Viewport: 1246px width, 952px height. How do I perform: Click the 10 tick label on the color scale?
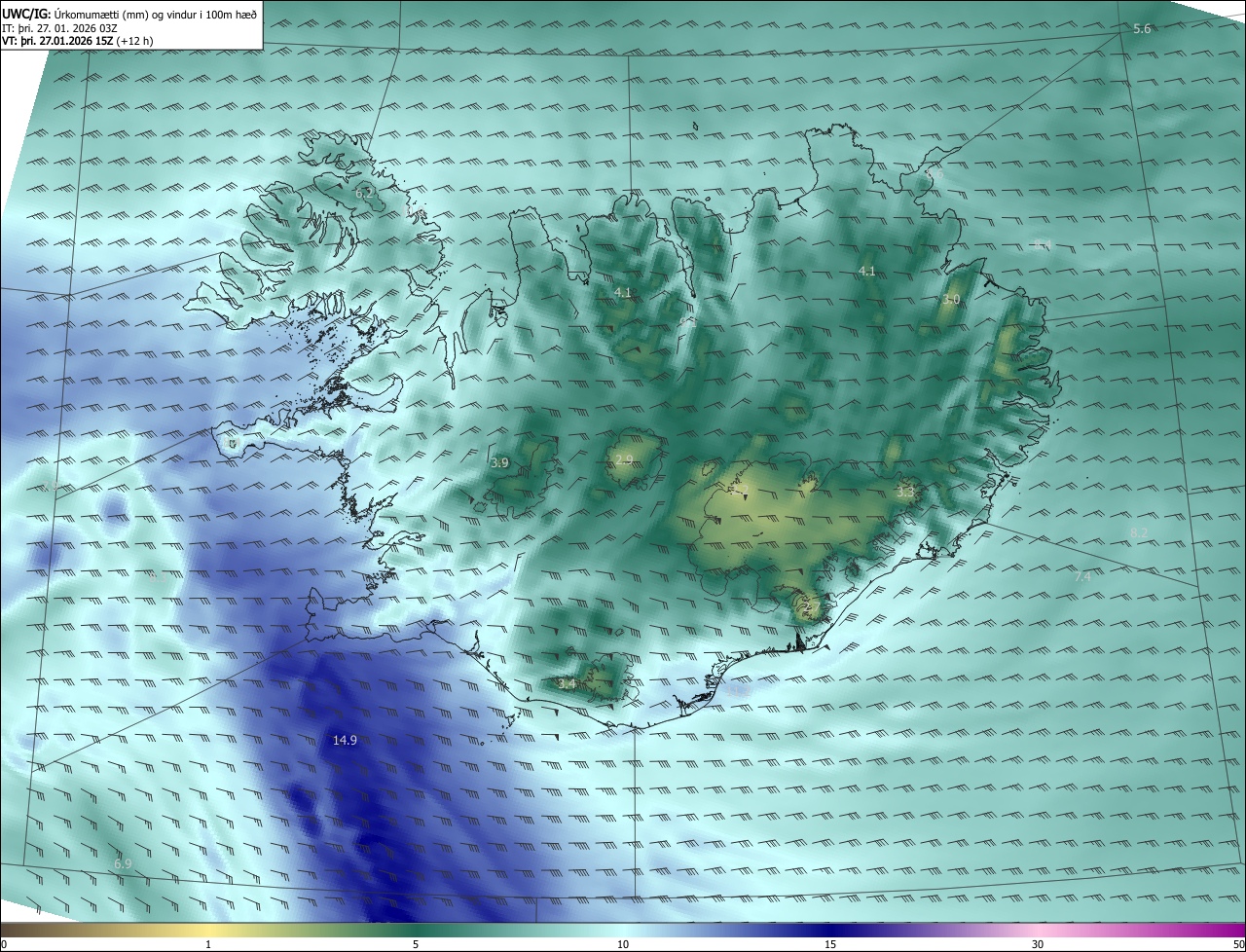tap(623, 944)
